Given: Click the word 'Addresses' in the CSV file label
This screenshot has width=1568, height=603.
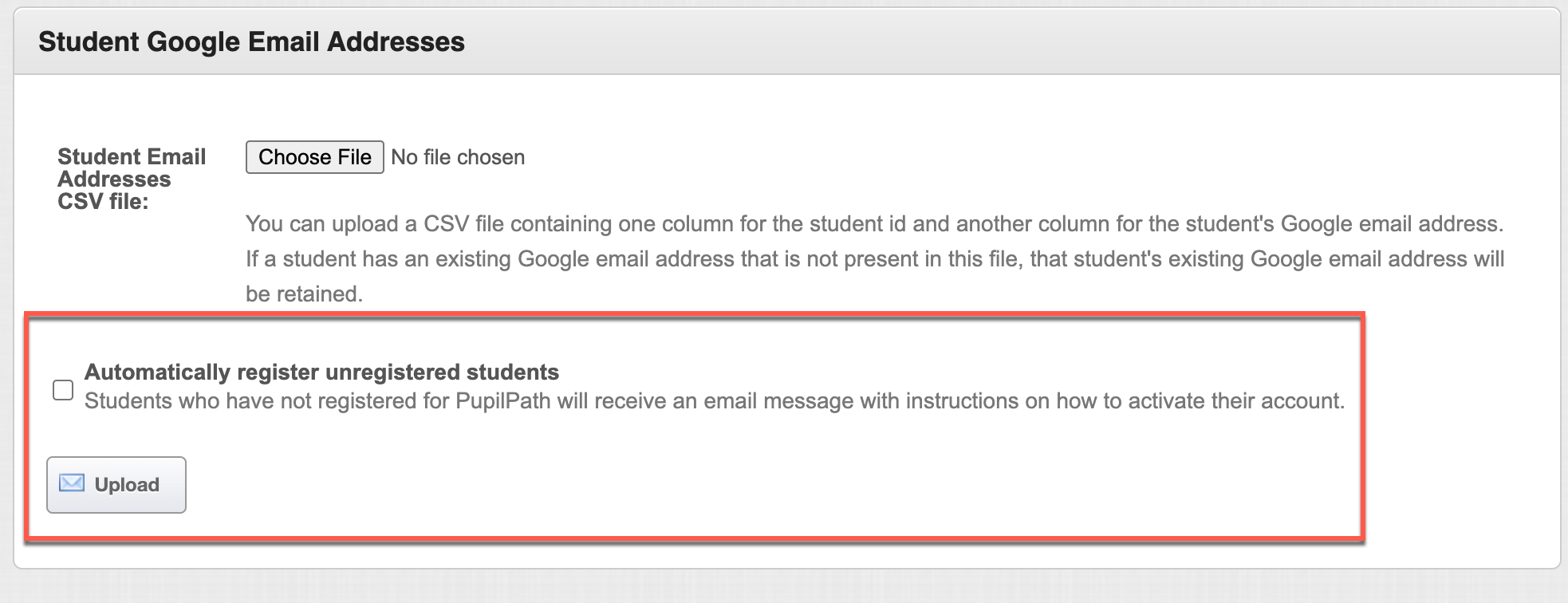Looking at the screenshot, I should coord(114,179).
